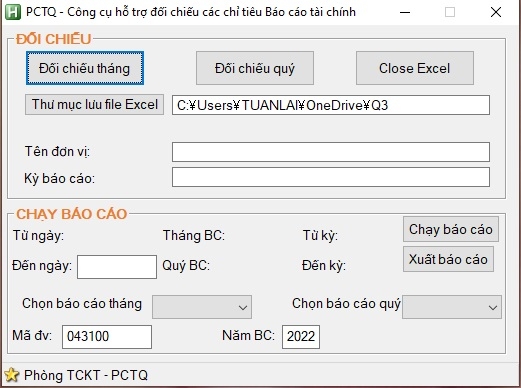Click the Kỳ báo cáo input field

click(x=331, y=177)
